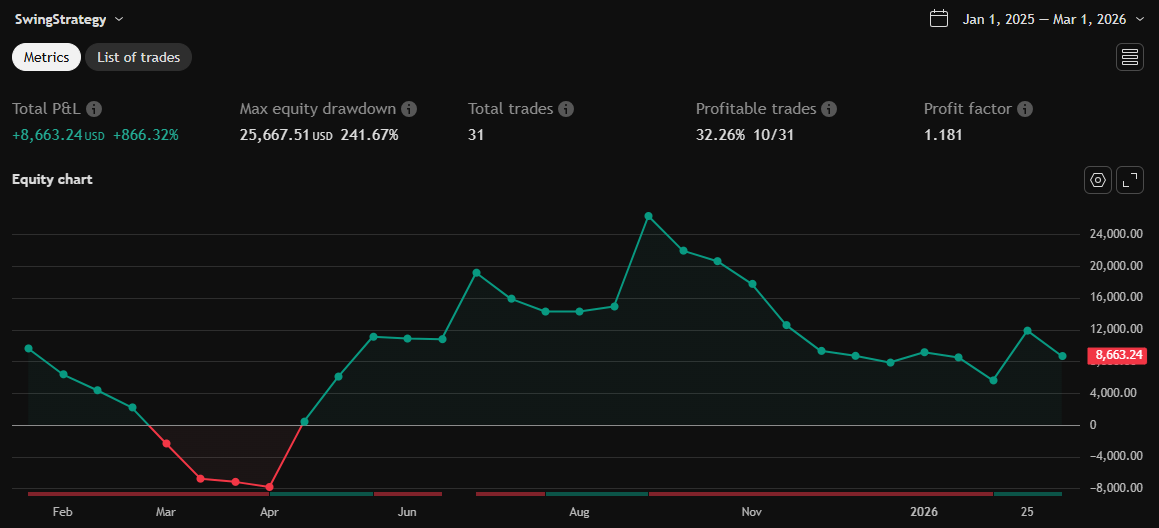Open equity chart settings hexagon icon
This screenshot has width=1159, height=528.
point(1098,180)
